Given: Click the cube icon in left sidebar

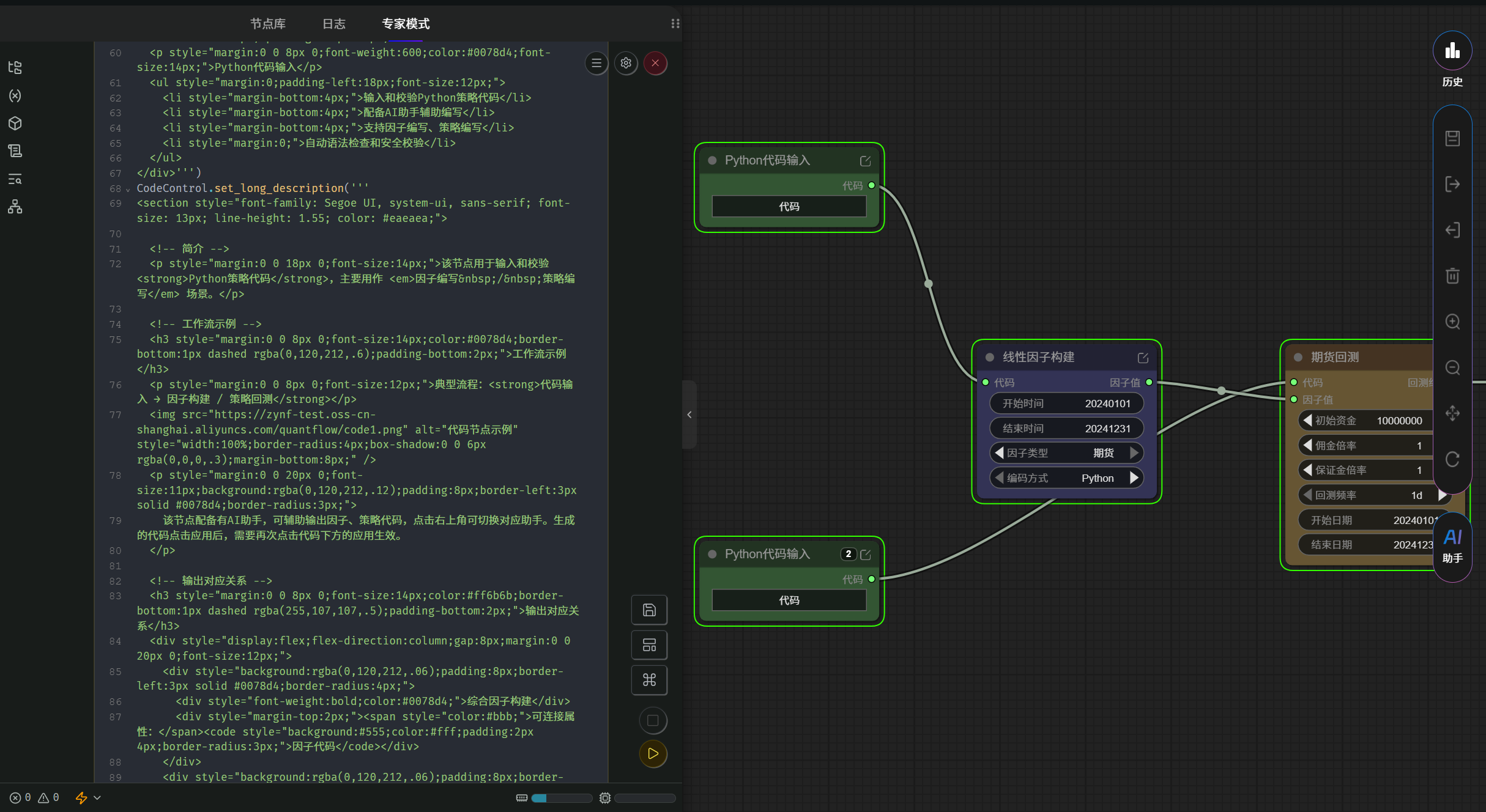Looking at the screenshot, I should coord(15,123).
